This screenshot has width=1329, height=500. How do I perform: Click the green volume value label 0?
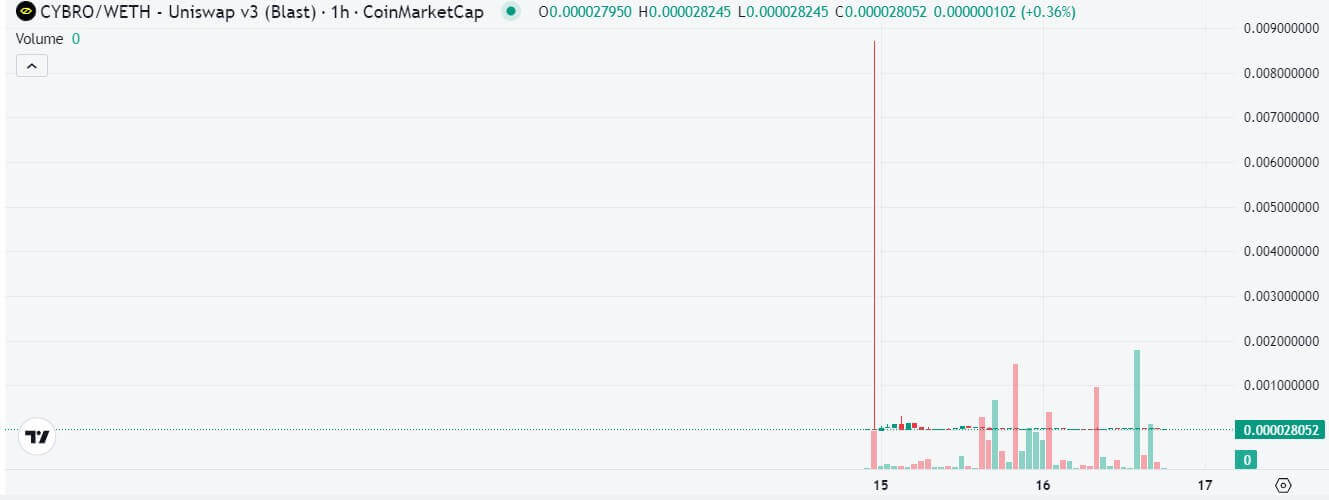pyautogui.click(x=1247, y=460)
